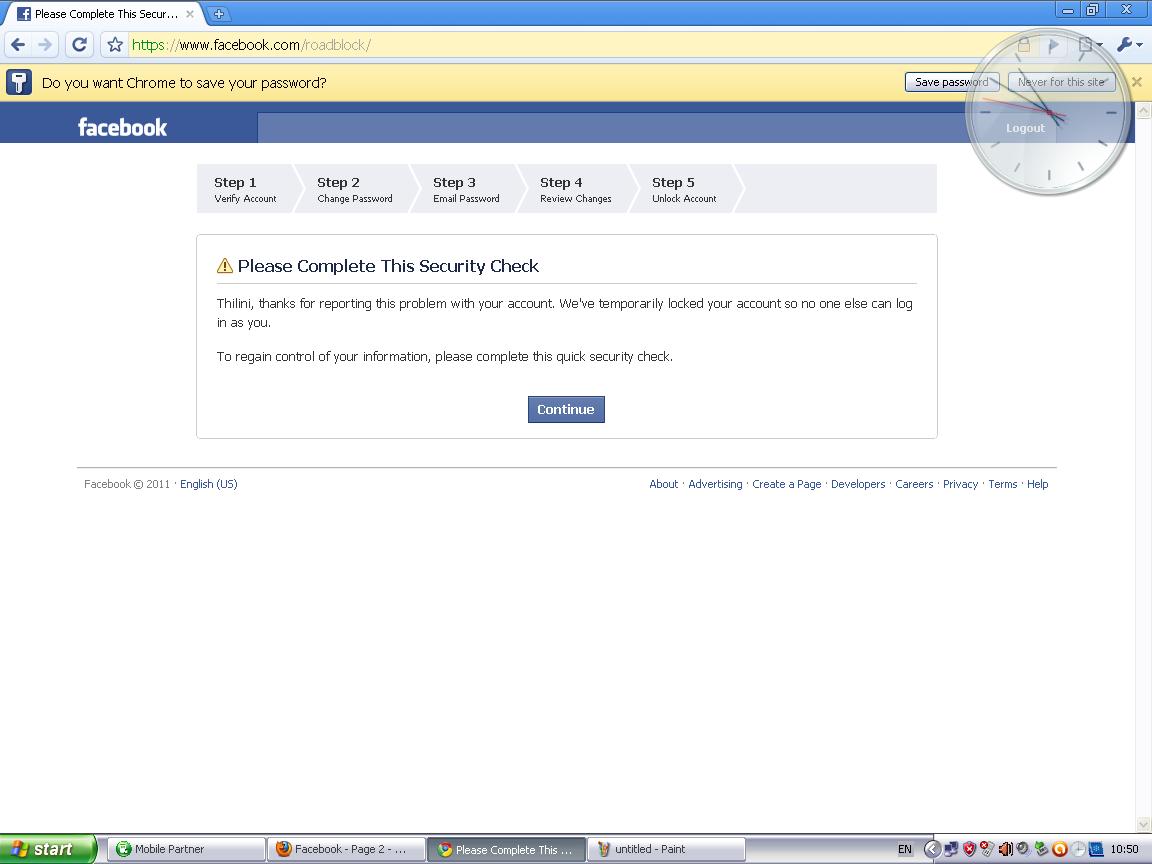Expand hidden tray icons with the arrow
The width and height of the screenshot is (1152, 864).
(x=932, y=849)
